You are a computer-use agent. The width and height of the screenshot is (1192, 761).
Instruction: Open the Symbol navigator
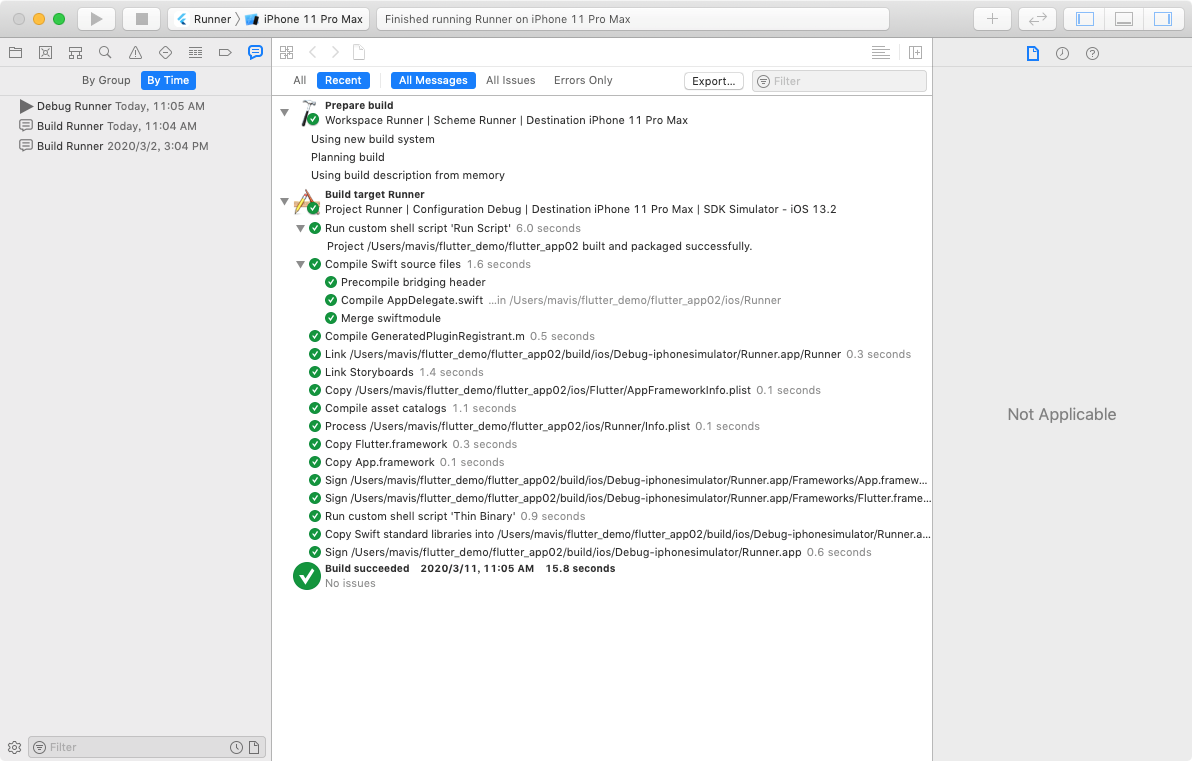coord(75,52)
